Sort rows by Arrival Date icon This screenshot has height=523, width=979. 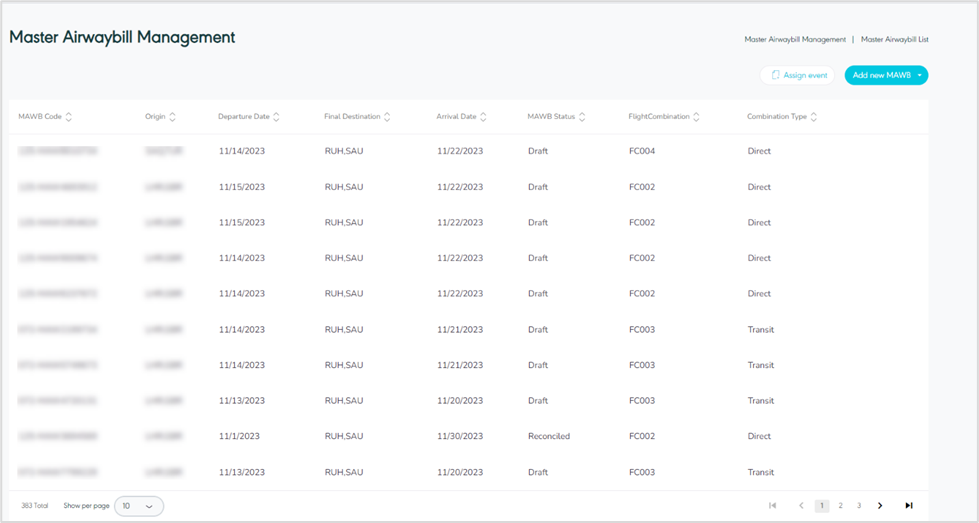483,117
